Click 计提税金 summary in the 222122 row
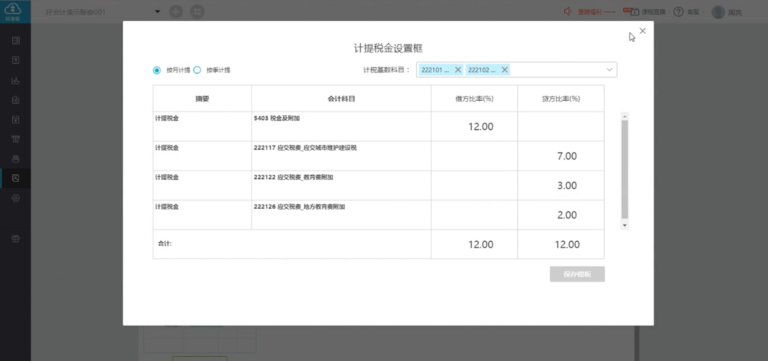Viewport: 768px width, 361px height. [167, 177]
